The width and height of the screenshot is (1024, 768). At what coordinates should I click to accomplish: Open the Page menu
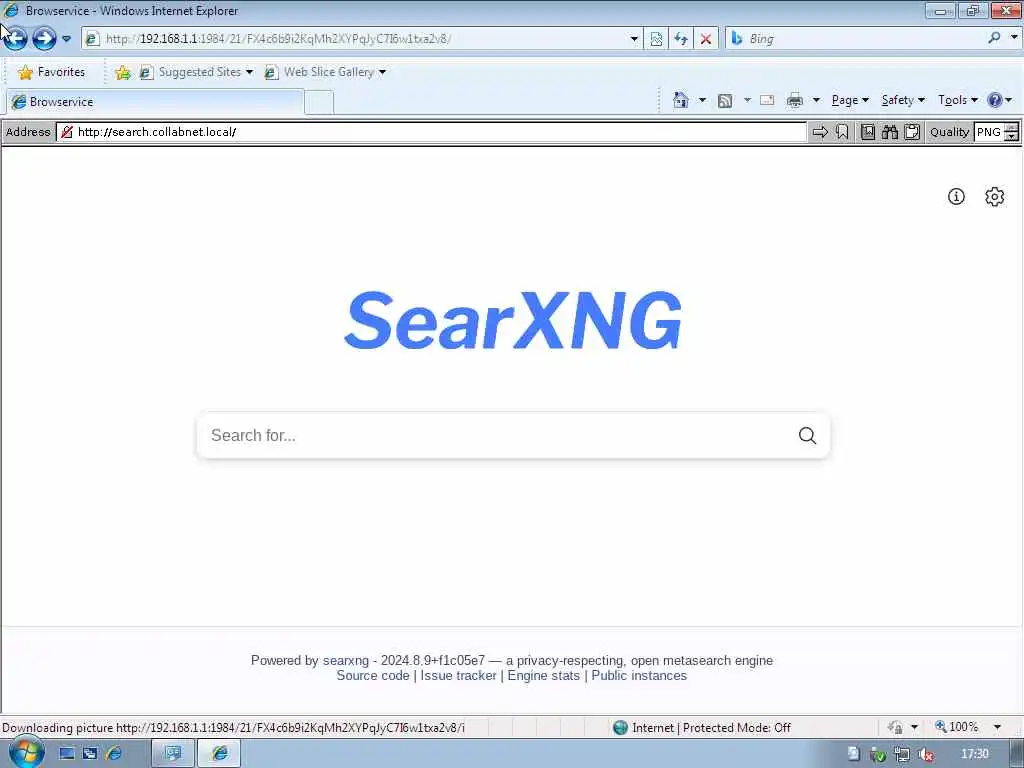pyautogui.click(x=850, y=100)
